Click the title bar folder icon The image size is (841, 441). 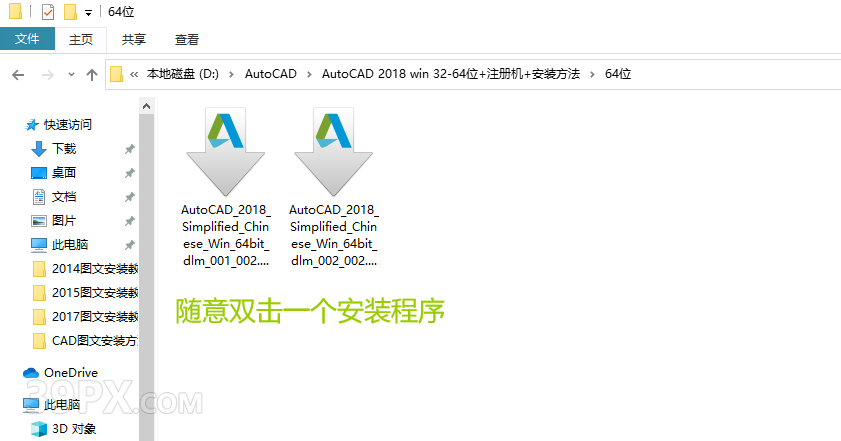[x=16, y=11]
